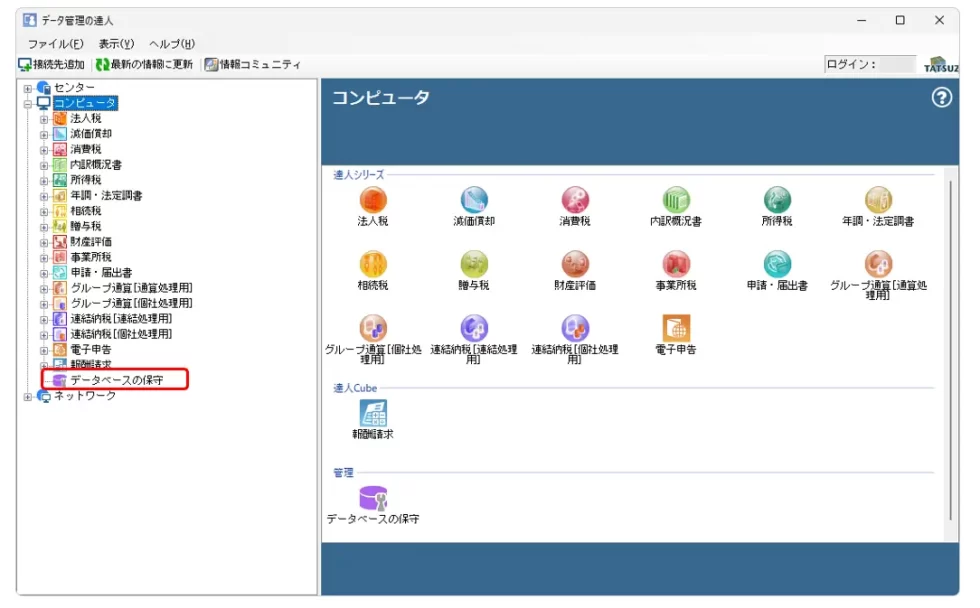Open the 所得税 icon in main panel
The width and height of the screenshot is (980, 608).
777,200
